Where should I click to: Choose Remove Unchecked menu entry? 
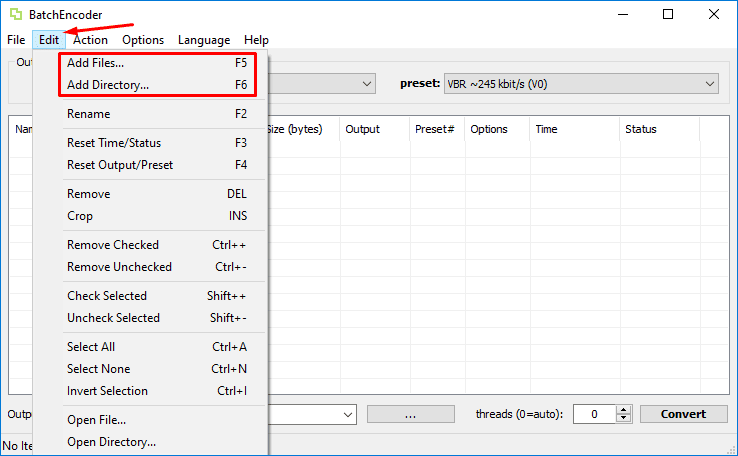(157, 267)
